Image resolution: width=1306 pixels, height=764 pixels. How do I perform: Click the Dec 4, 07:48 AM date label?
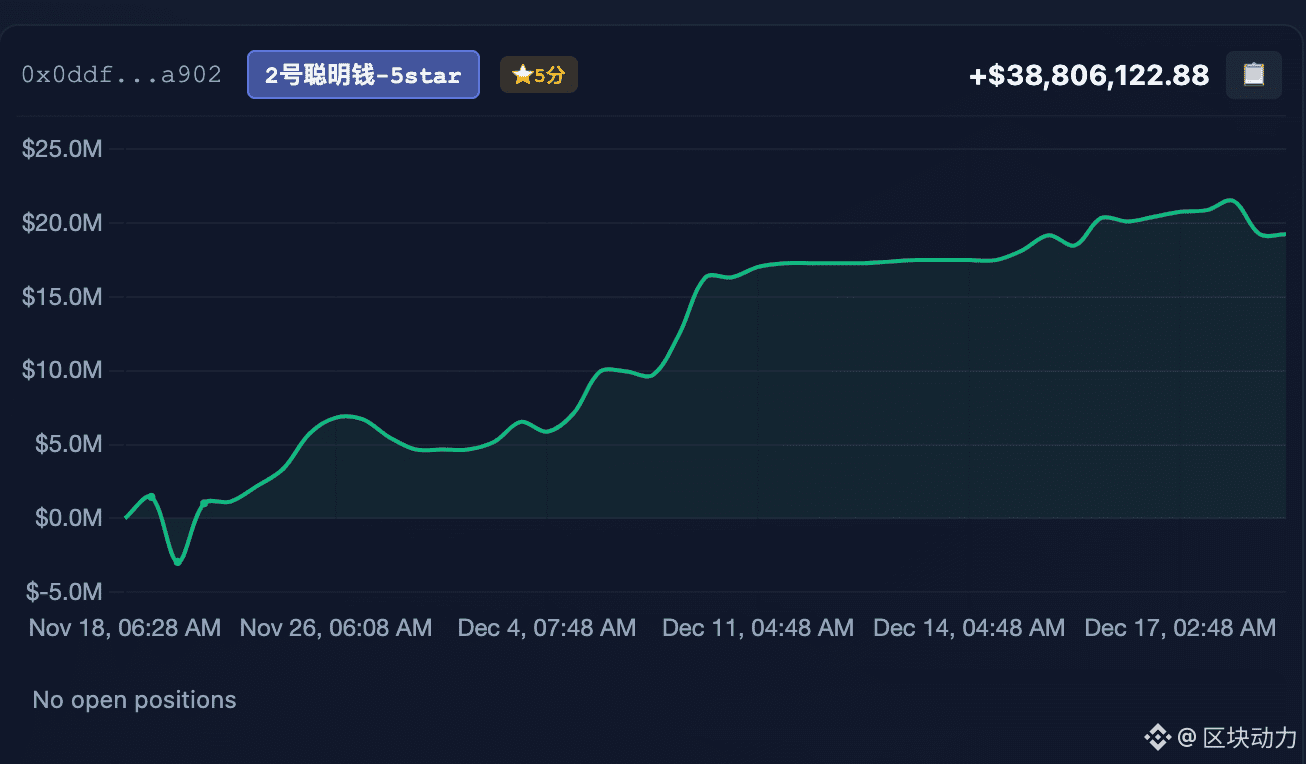(547, 628)
